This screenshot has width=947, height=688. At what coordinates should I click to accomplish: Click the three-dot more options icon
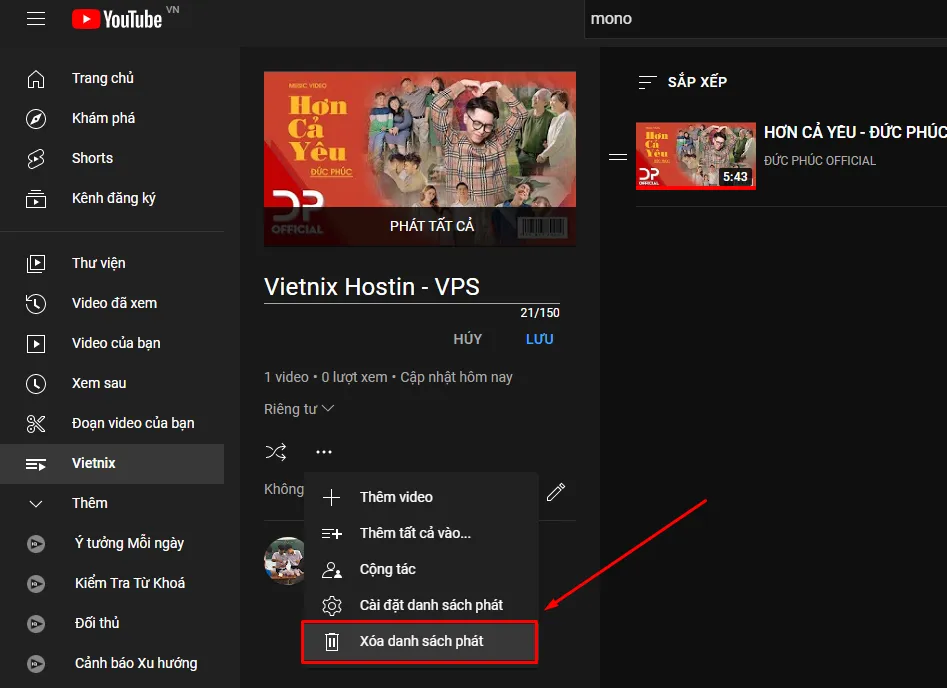[x=324, y=452]
